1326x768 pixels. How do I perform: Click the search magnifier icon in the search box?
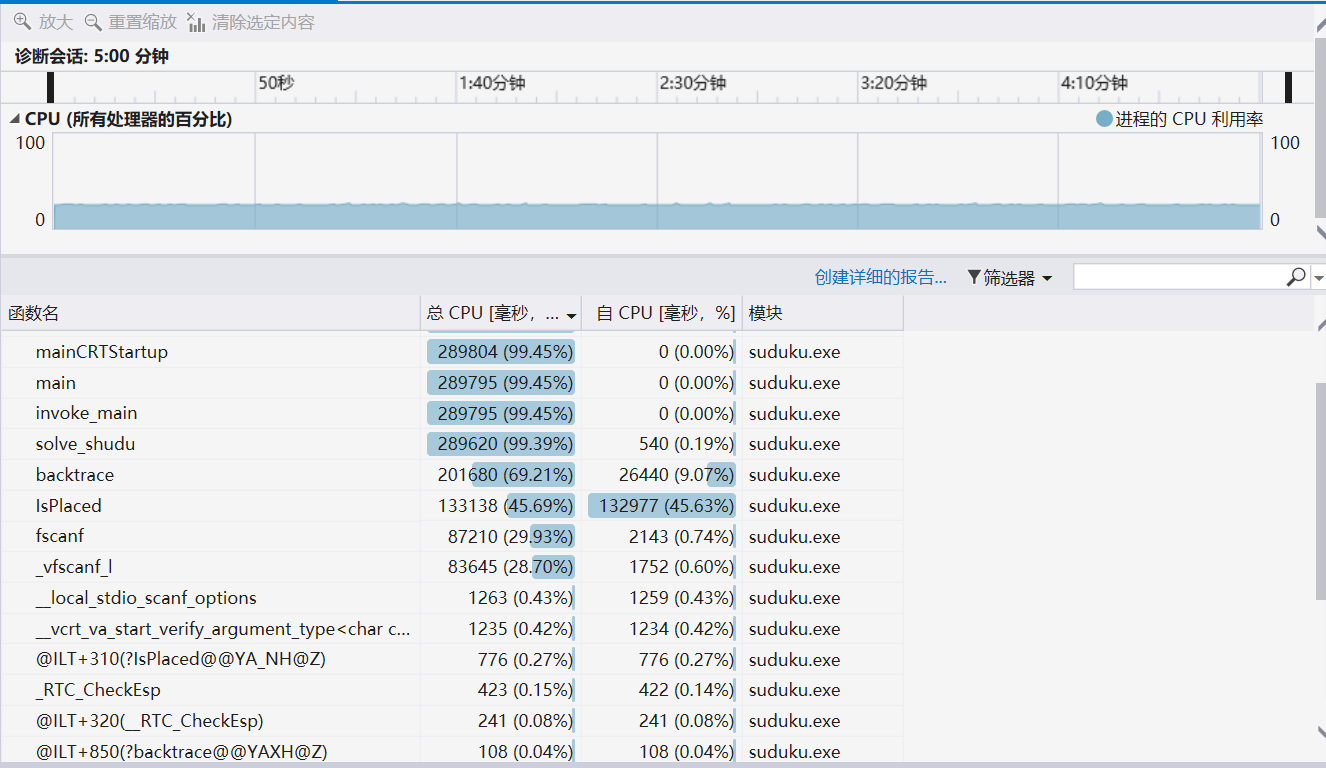(1295, 277)
